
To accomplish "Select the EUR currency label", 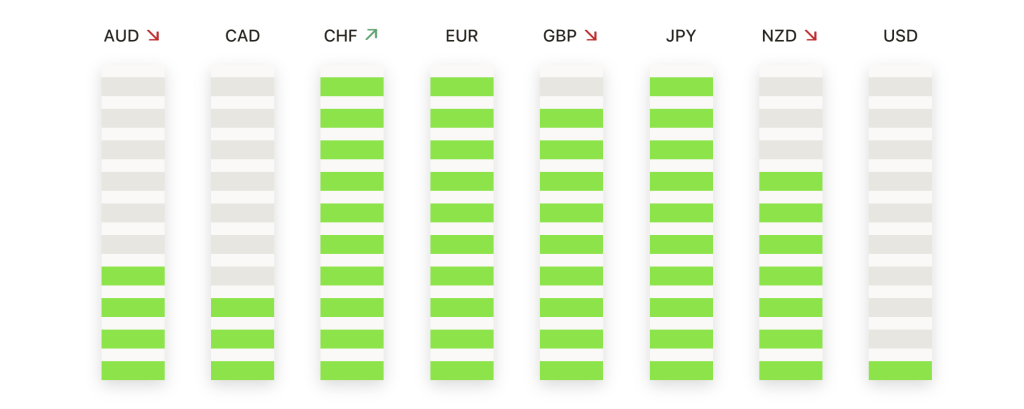I will click(462, 36).
